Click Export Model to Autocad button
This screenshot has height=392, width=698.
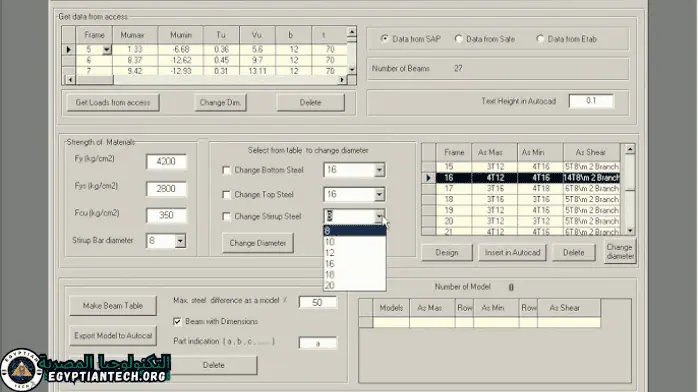[x=113, y=335]
